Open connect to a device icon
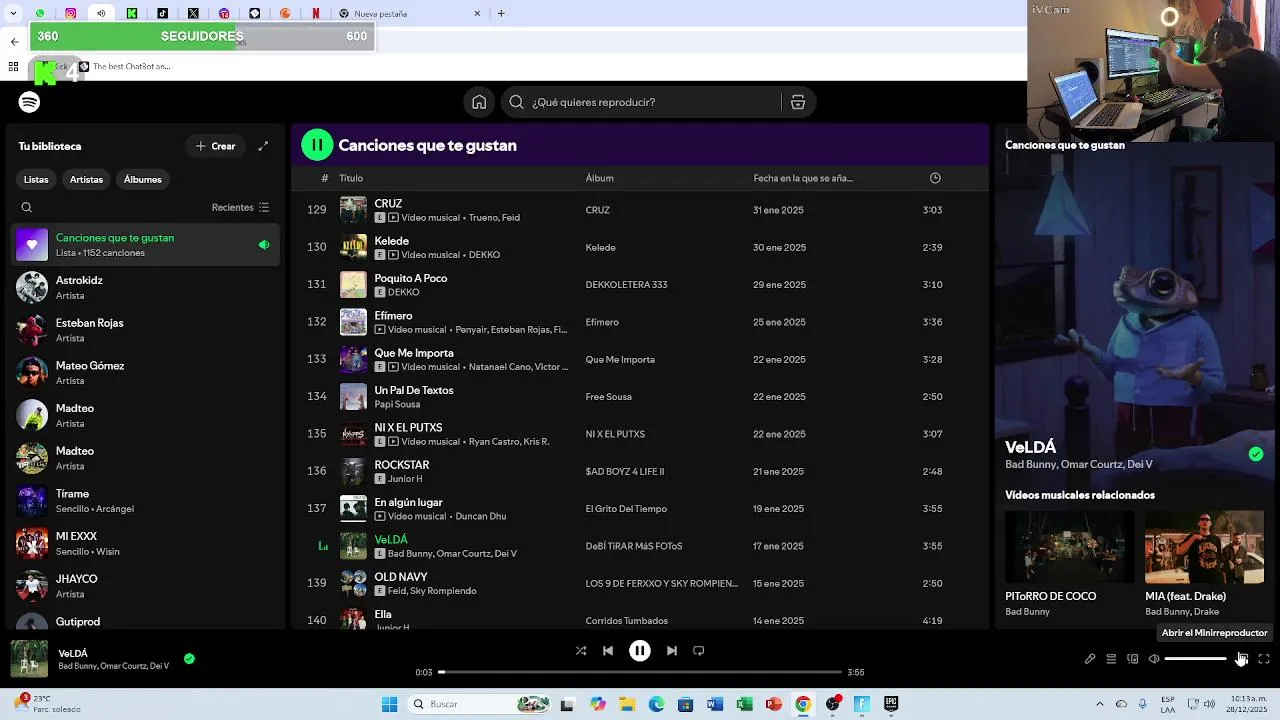The height and width of the screenshot is (720, 1280). click(x=1133, y=659)
